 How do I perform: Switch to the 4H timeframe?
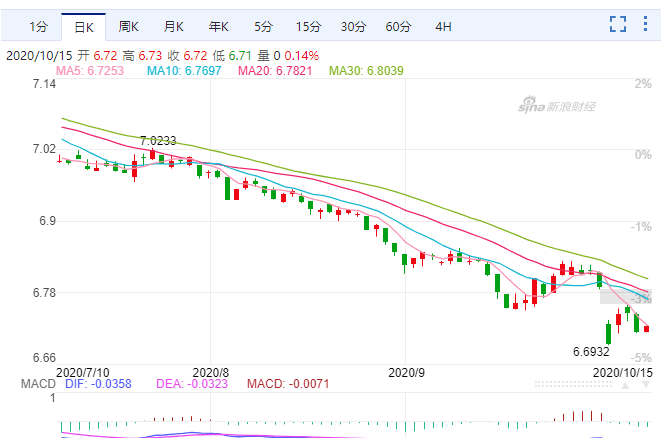tap(443, 25)
